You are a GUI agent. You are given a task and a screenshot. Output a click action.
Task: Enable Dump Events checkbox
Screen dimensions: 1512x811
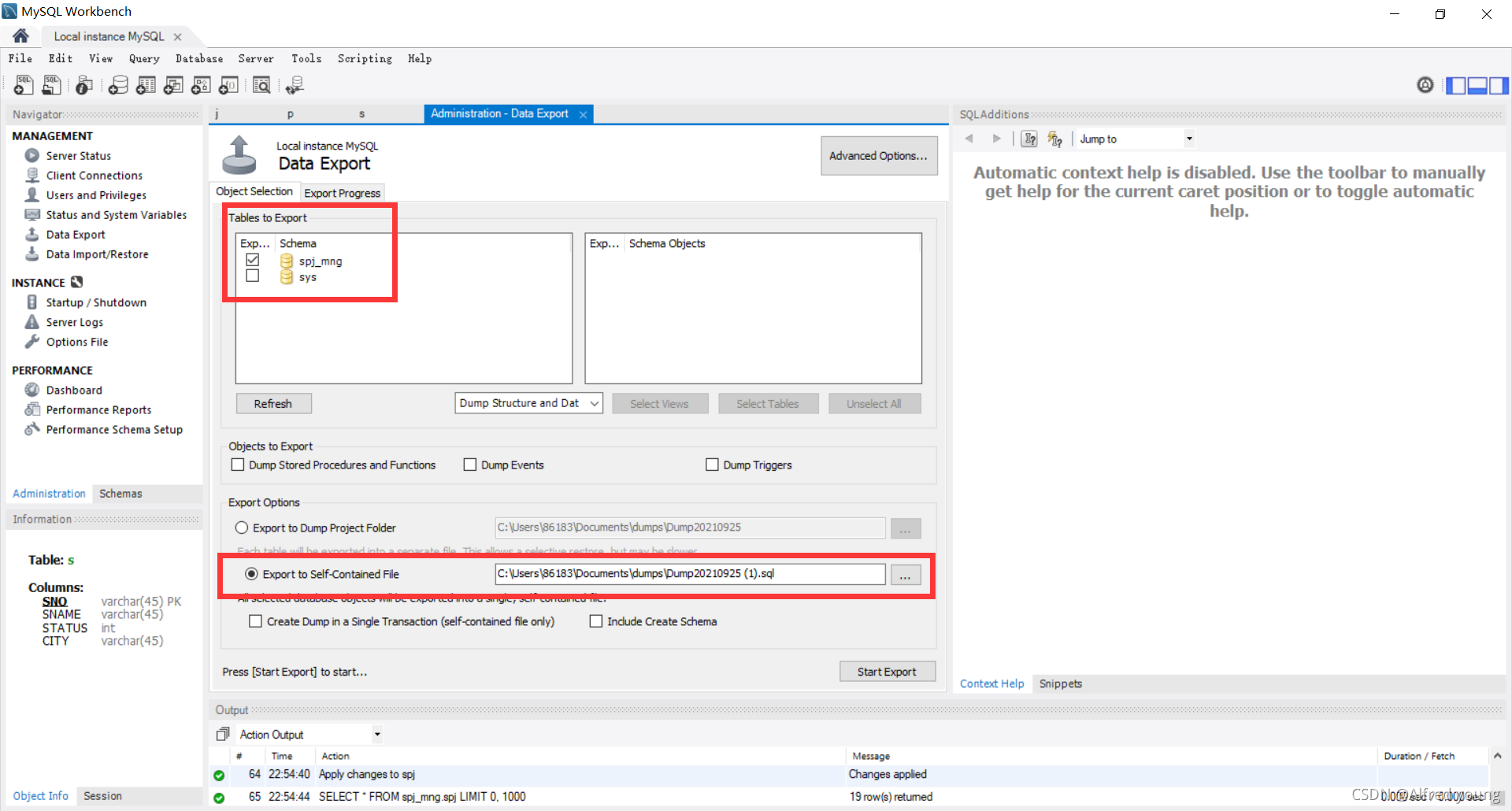coord(470,465)
